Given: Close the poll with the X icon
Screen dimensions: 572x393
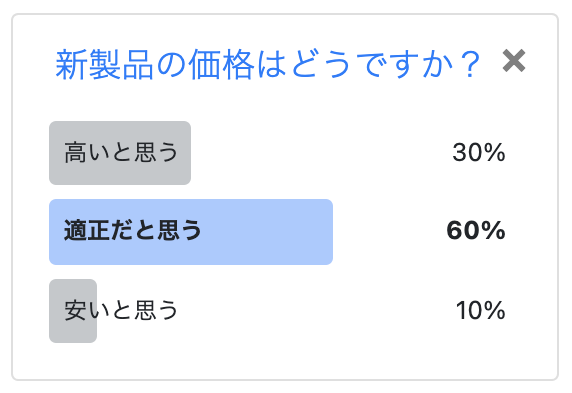Looking at the screenshot, I should click(514, 61).
